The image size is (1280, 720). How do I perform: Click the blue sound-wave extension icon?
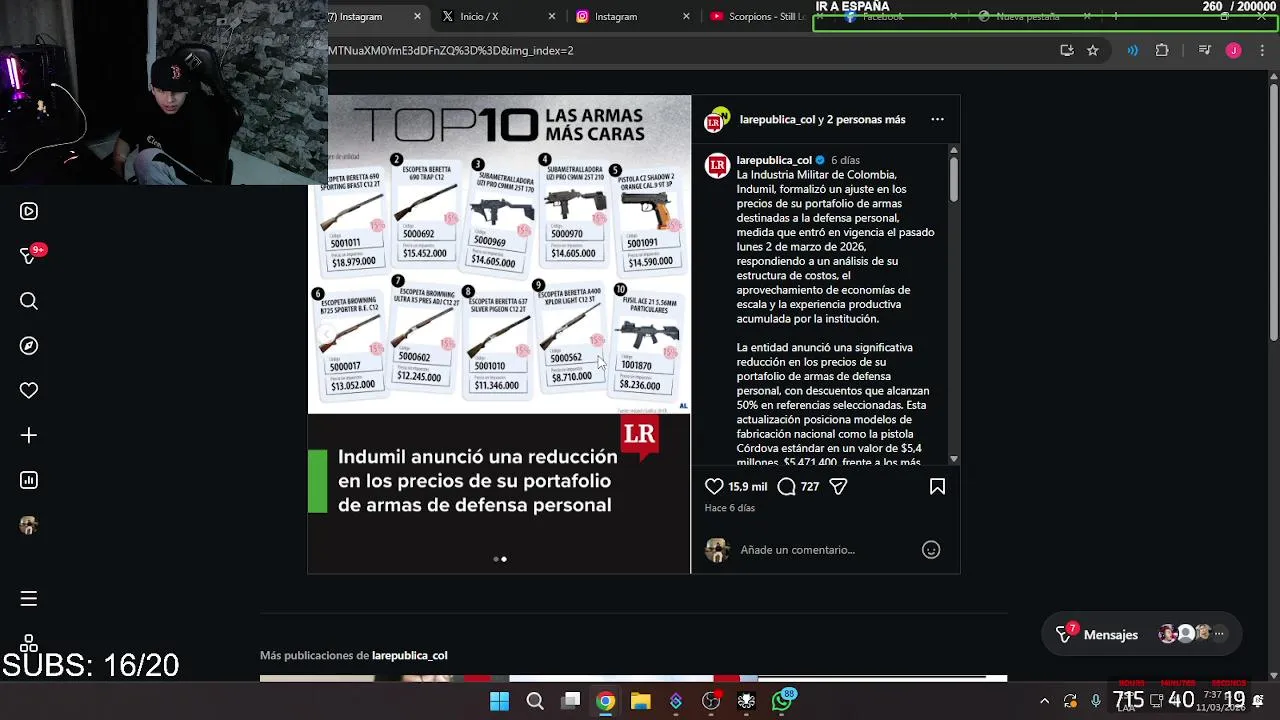(x=1132, y=50)
